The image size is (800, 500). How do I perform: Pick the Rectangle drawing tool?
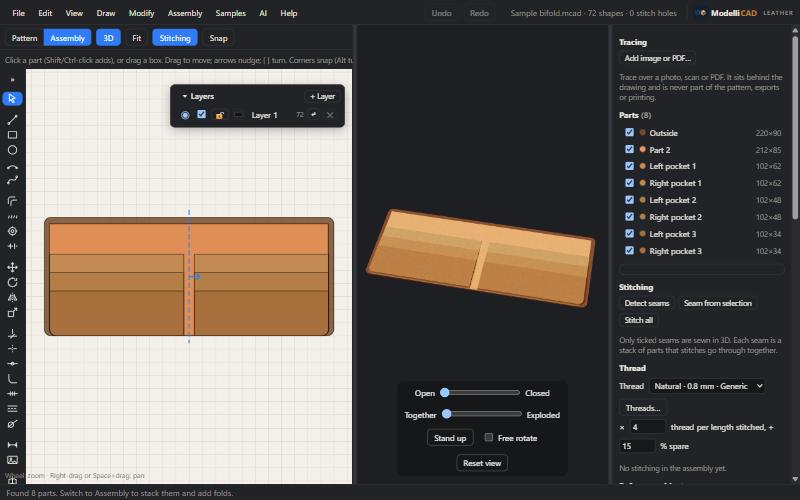pos(12,135)
